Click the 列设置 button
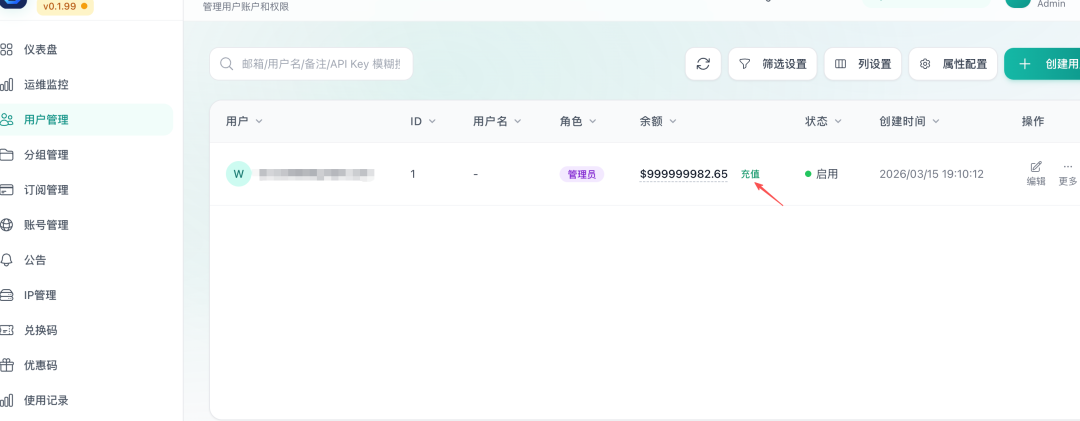This screenshot has width=1080, height=421. [863, 64]
